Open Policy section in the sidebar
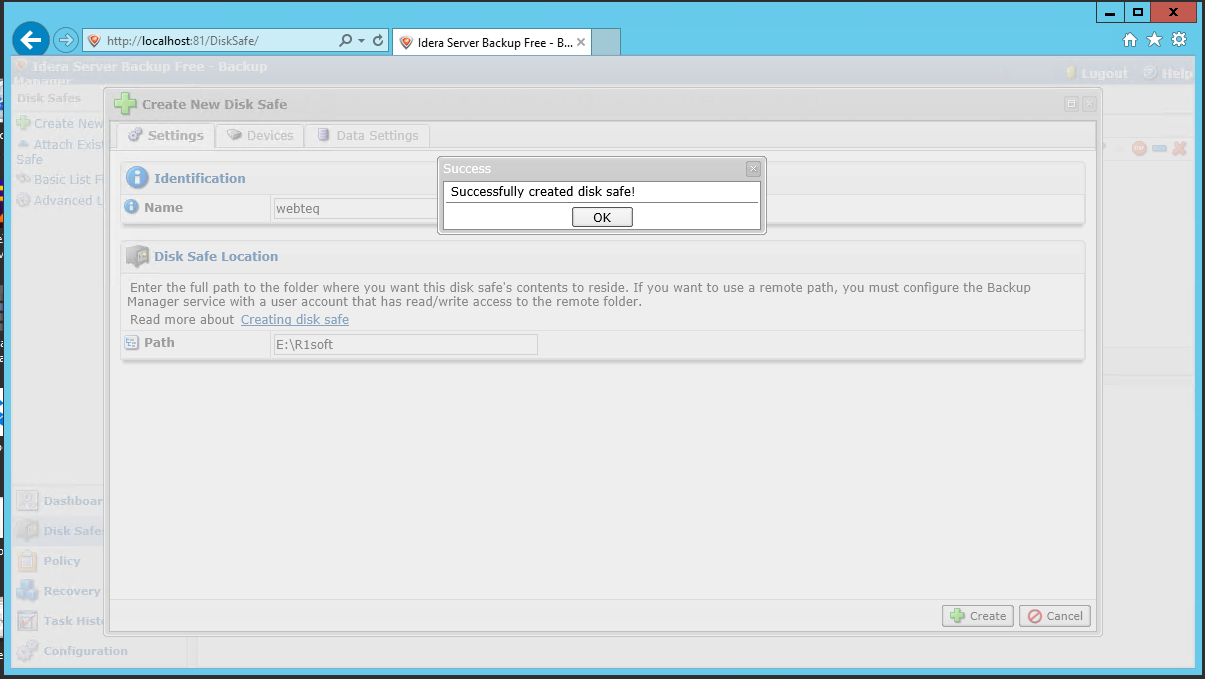 pyautogui.click(x=61, y=561)
